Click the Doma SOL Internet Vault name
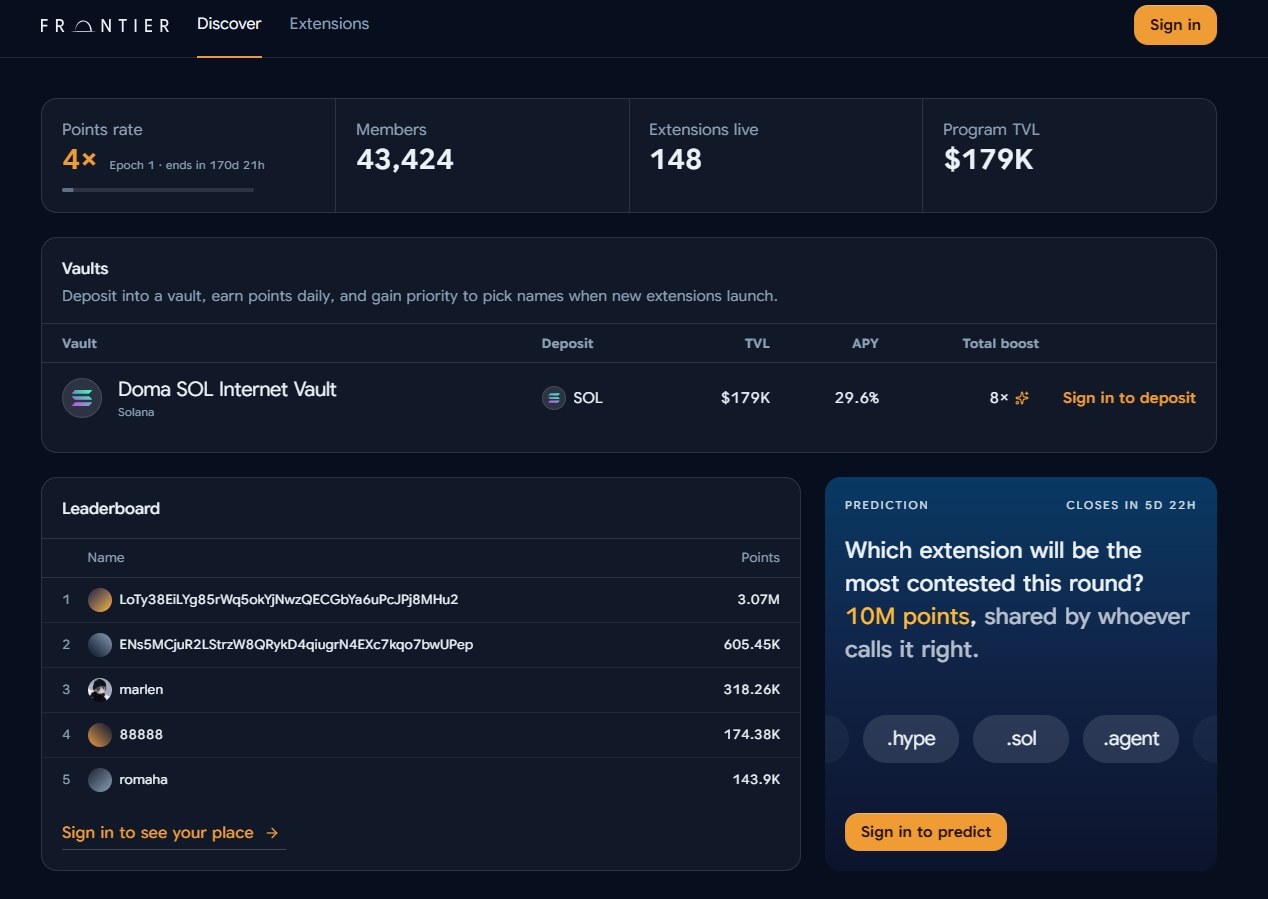 point(227,390)
